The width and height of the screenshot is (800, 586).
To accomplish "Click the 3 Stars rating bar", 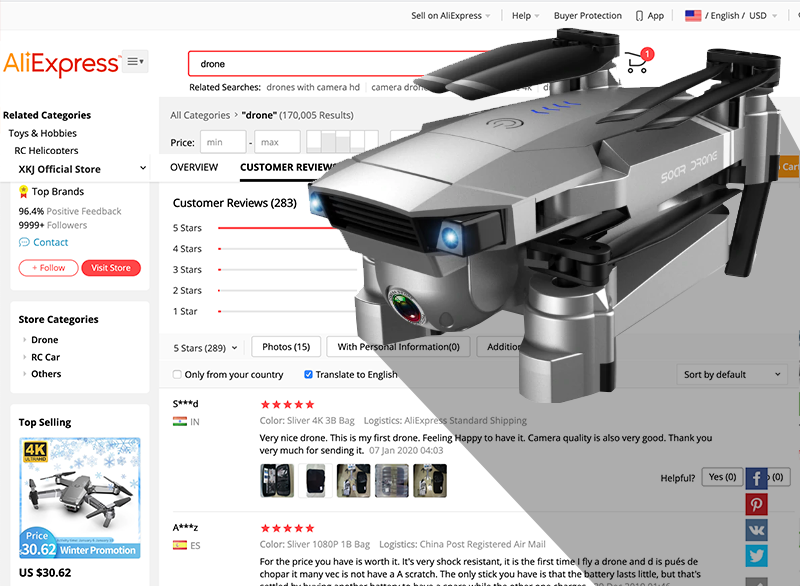I will click(x=287, y=270).
